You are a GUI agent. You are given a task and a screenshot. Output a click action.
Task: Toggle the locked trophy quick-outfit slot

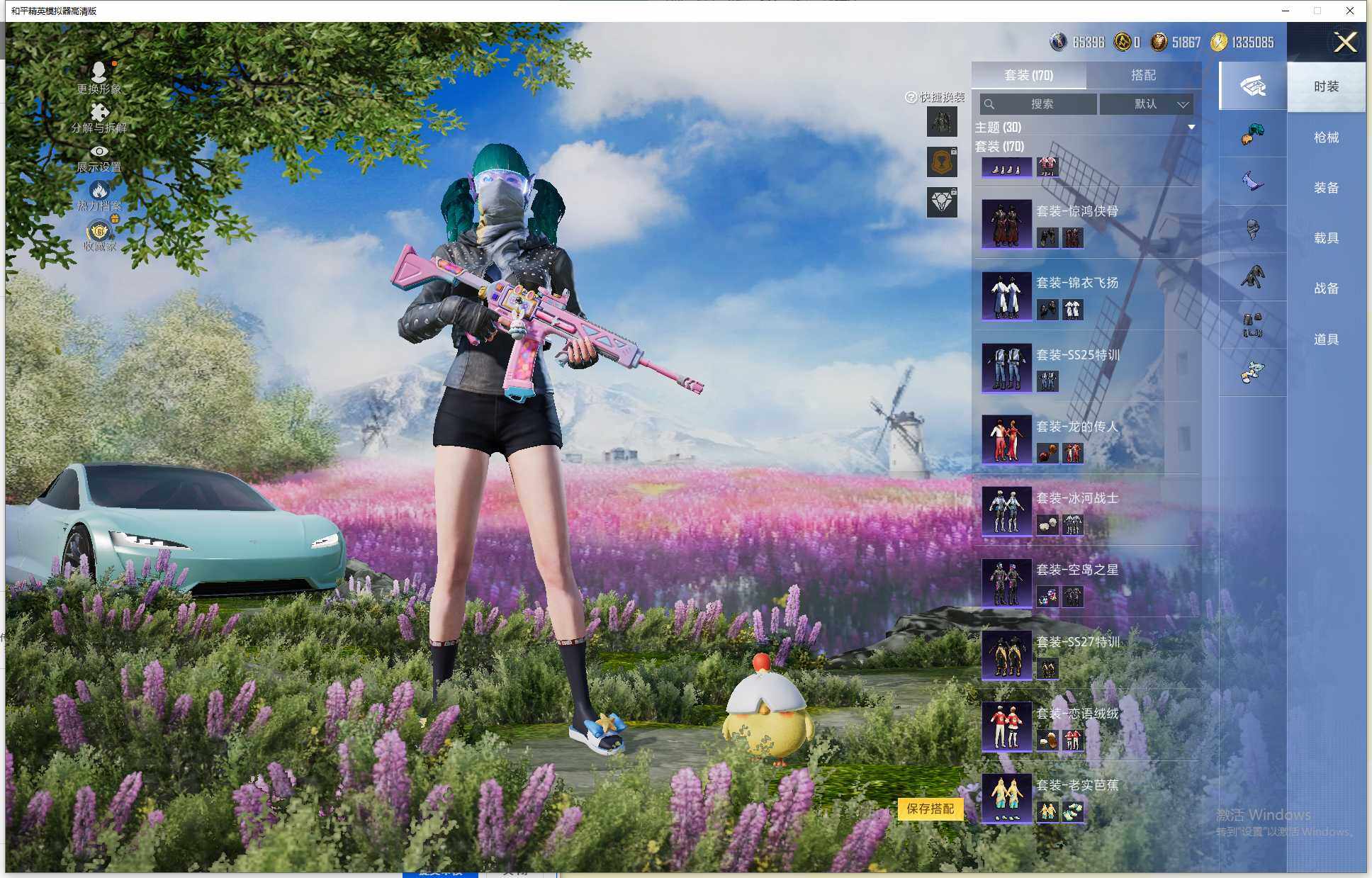(942, 162)
